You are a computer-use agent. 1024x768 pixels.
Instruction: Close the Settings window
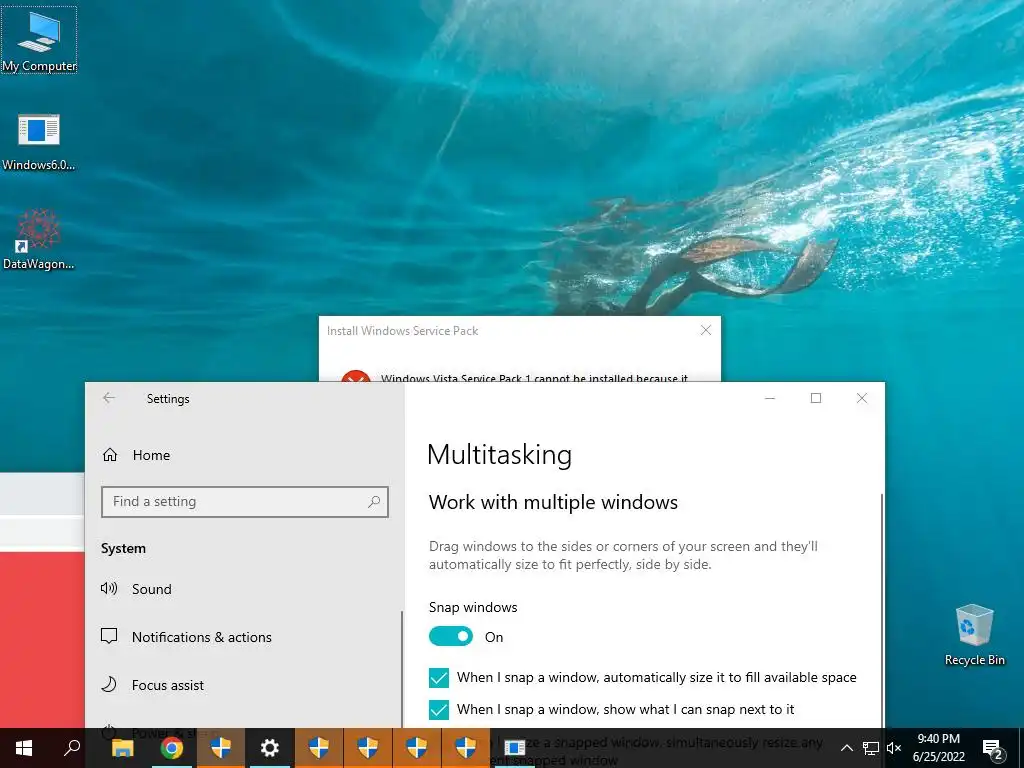(x=862, y=398)
